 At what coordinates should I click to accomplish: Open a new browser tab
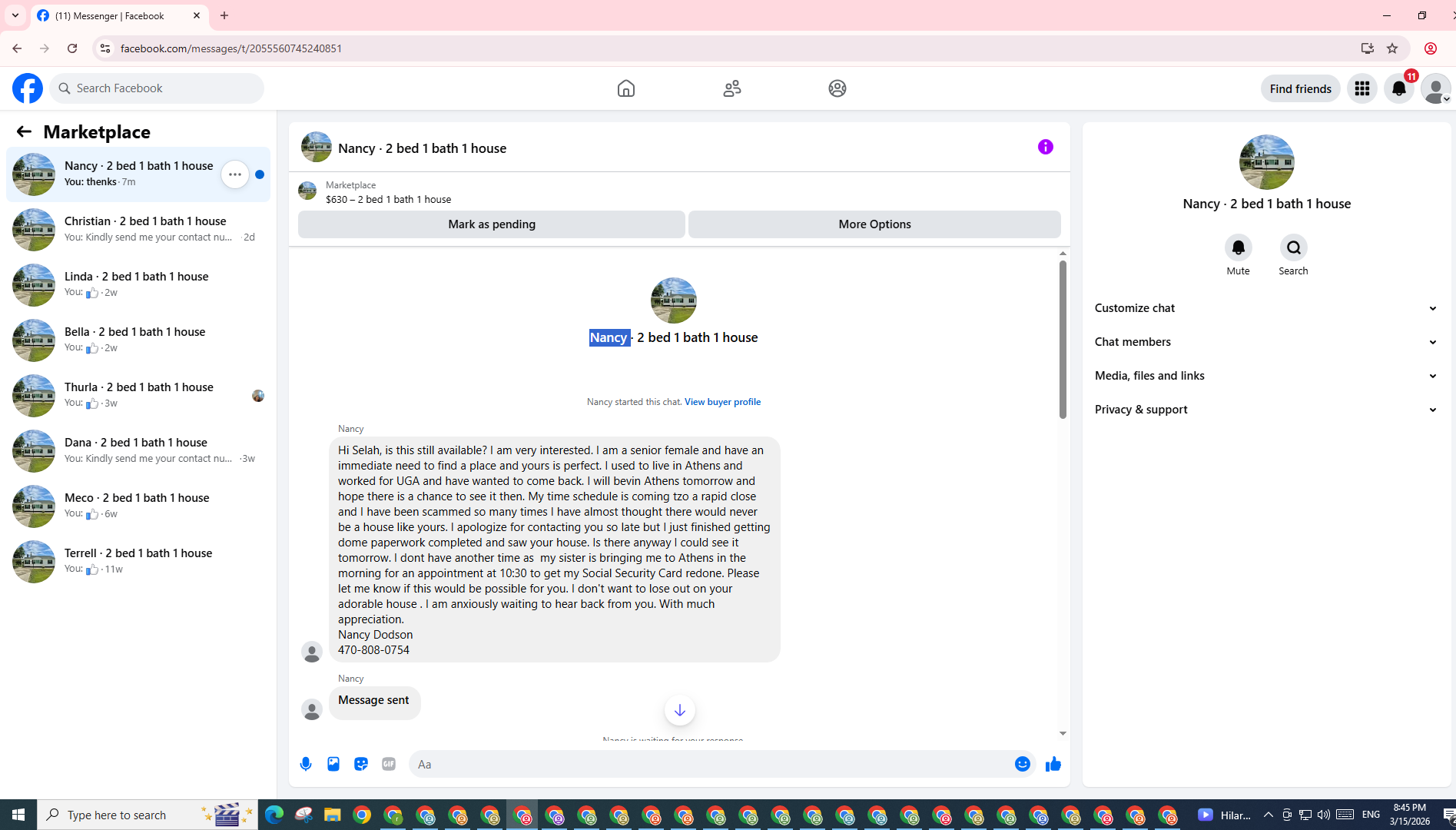(224, 15)
